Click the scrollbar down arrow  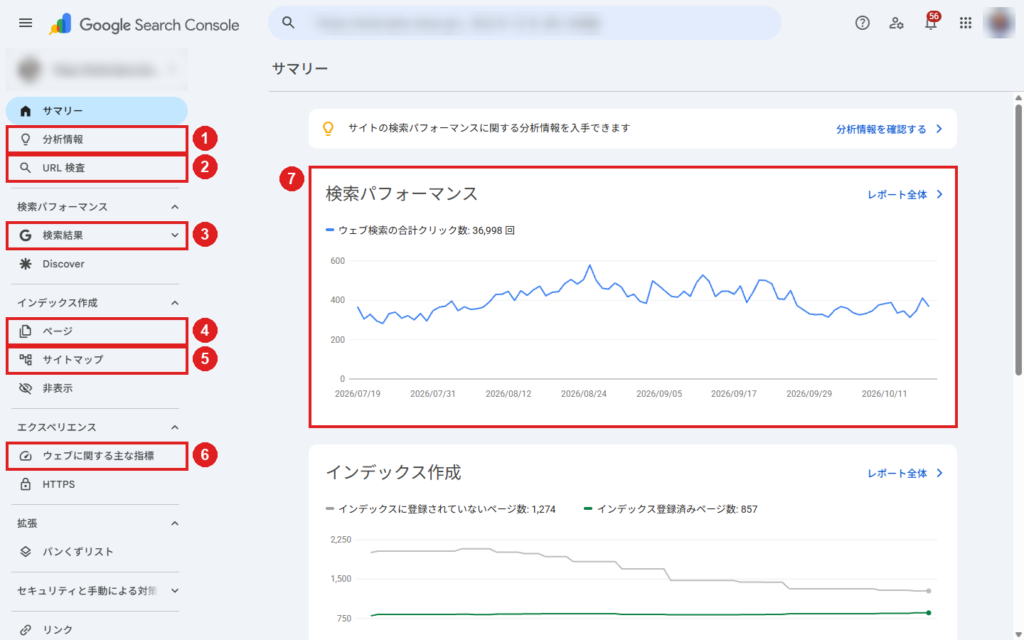click(1018, 634)
